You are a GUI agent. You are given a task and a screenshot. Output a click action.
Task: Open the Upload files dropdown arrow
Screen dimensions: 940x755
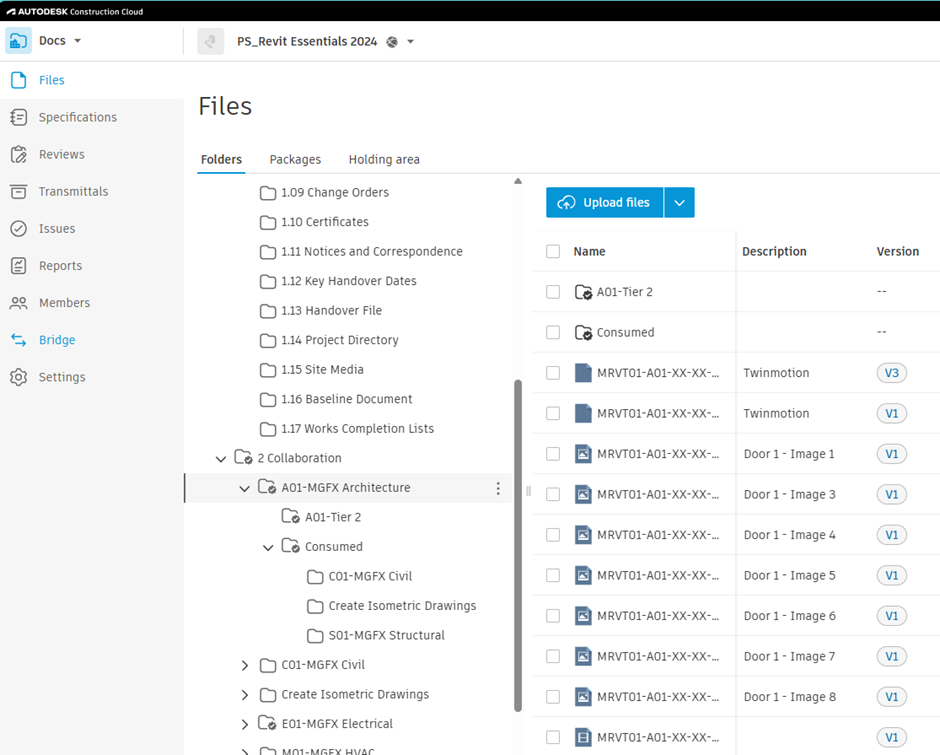(679, 203)
